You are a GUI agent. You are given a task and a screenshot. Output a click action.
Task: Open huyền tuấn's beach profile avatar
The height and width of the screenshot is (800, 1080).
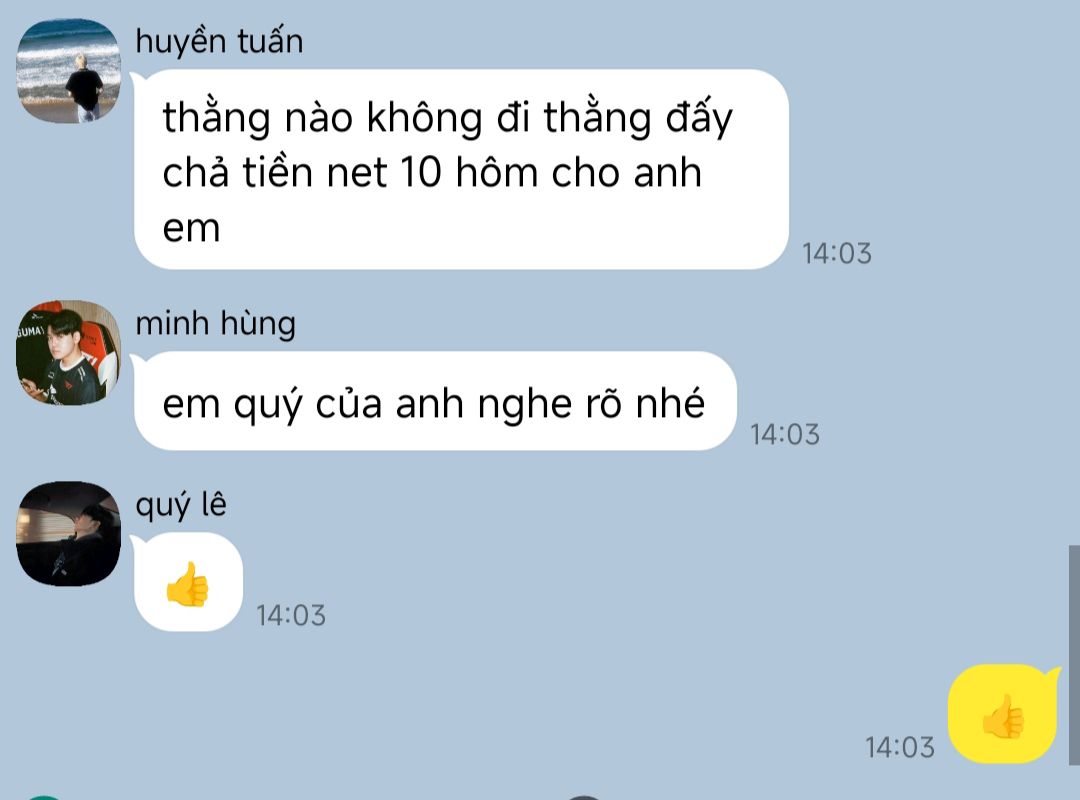pyautogui.click(x=68, y=71)
